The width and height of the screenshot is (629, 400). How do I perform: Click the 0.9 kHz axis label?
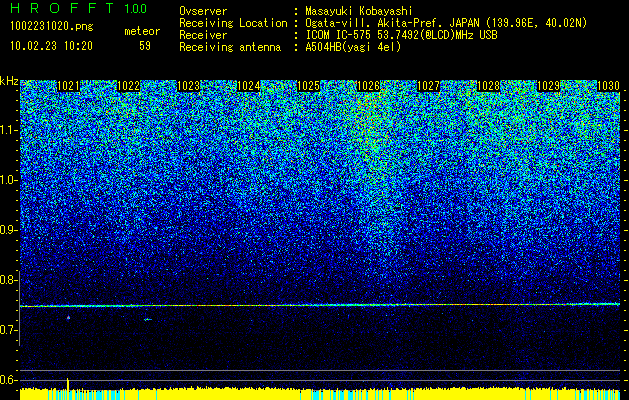[9, 230]
